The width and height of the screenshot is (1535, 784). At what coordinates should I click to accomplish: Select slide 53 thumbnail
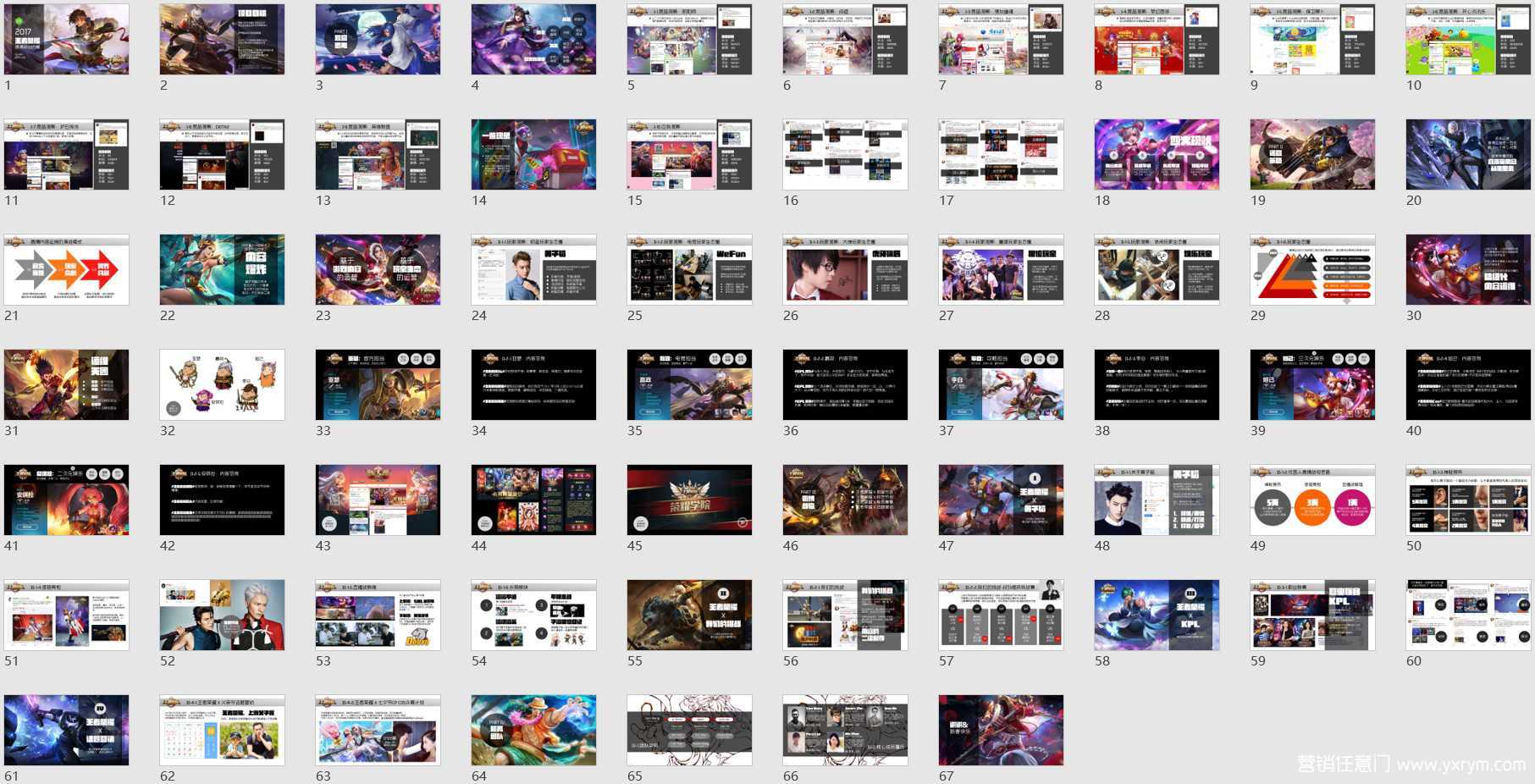(x=378, y=615)
